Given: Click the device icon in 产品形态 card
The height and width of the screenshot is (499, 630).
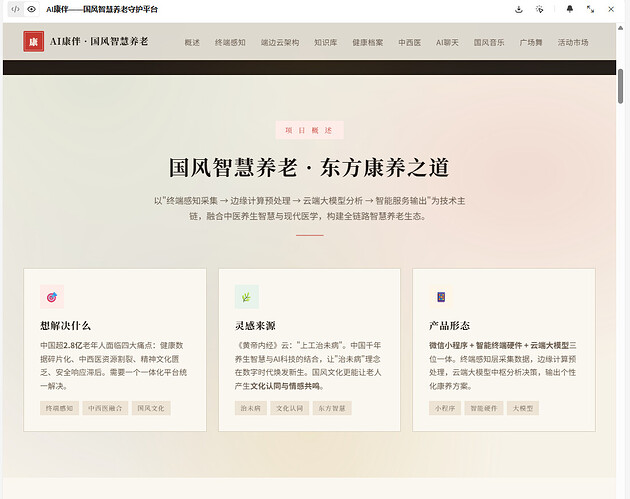Looking at the screenshot, I should tap(441, 297).
